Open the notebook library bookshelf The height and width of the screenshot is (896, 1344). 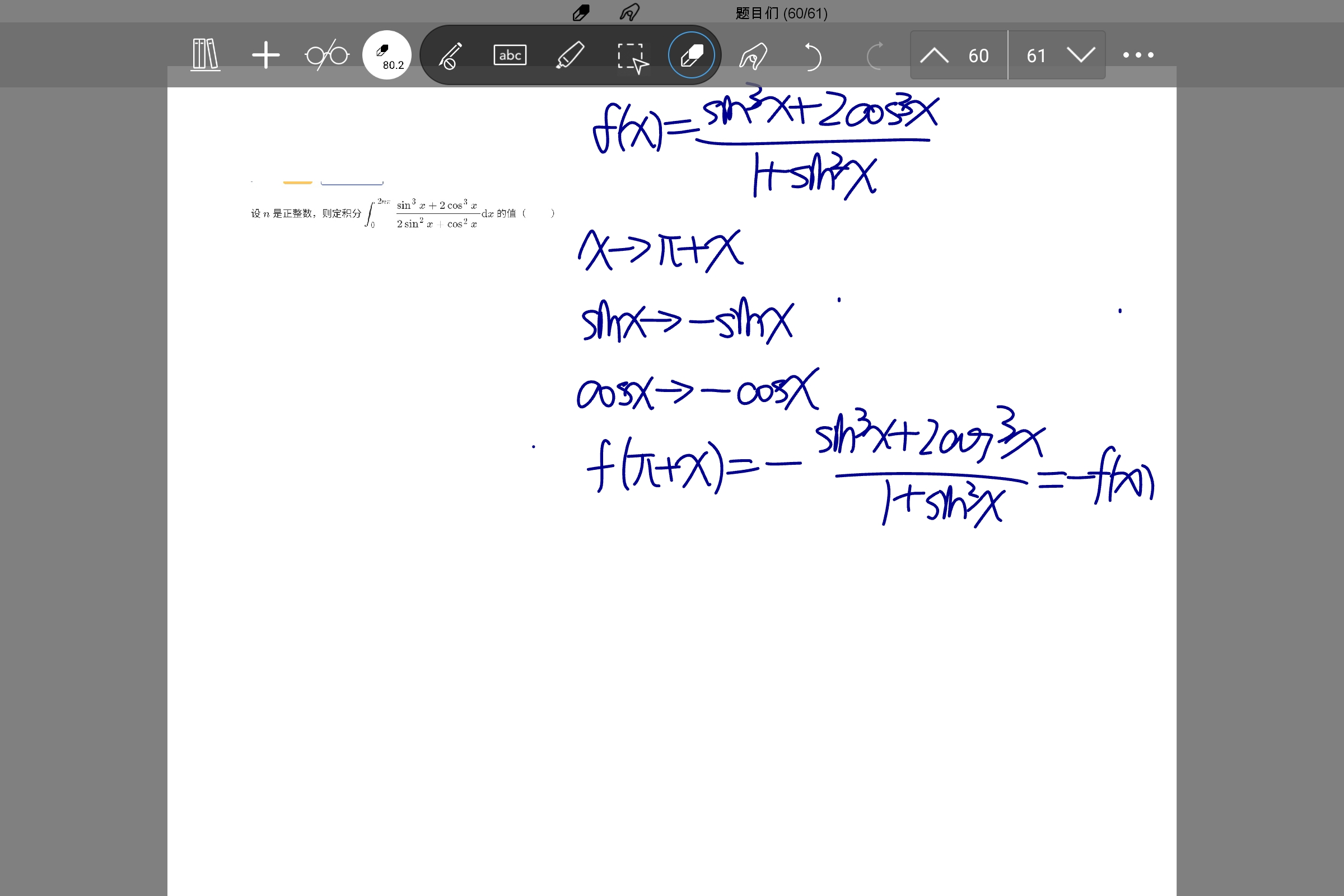tap(205, 55)
